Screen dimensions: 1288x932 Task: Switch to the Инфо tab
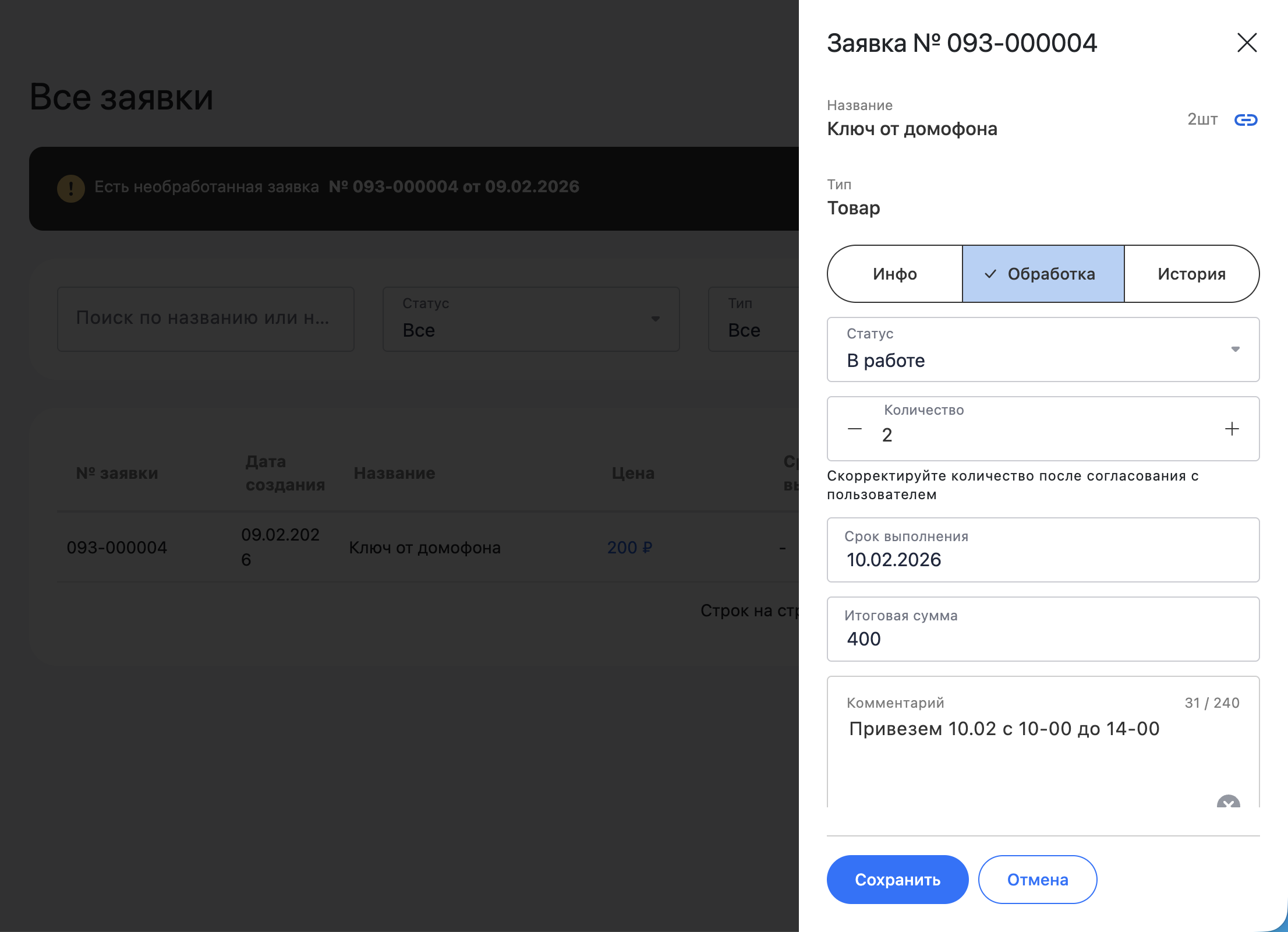point(894,274)
